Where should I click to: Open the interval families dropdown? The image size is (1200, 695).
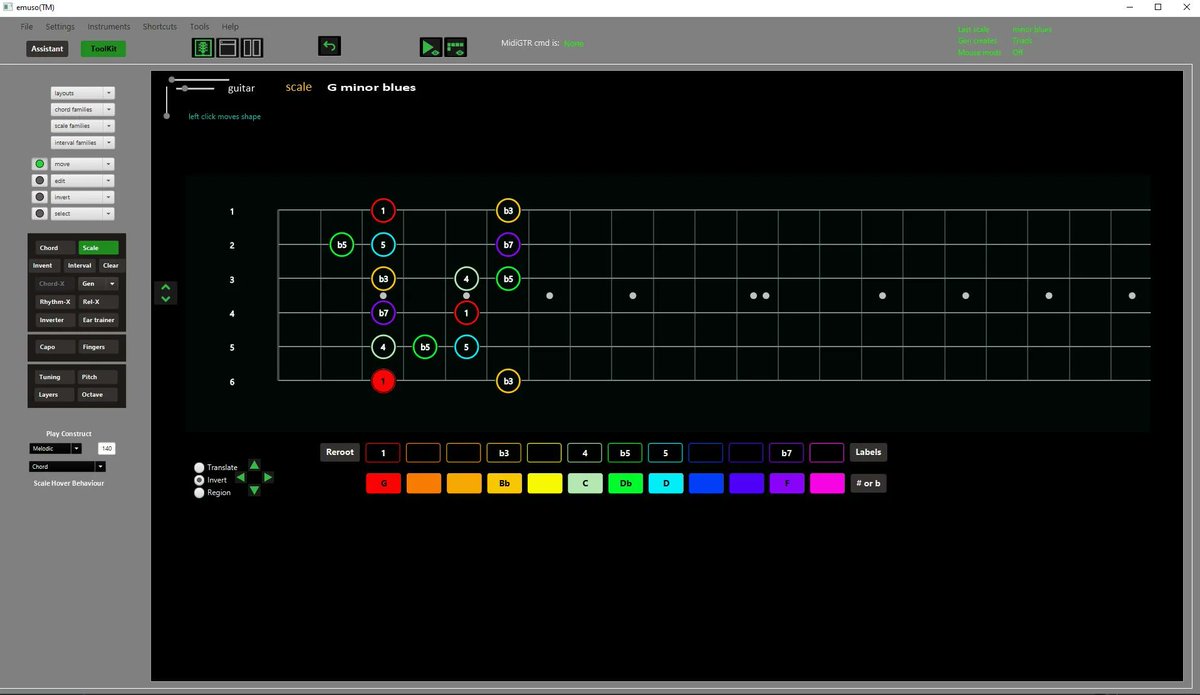click(83, 143)
